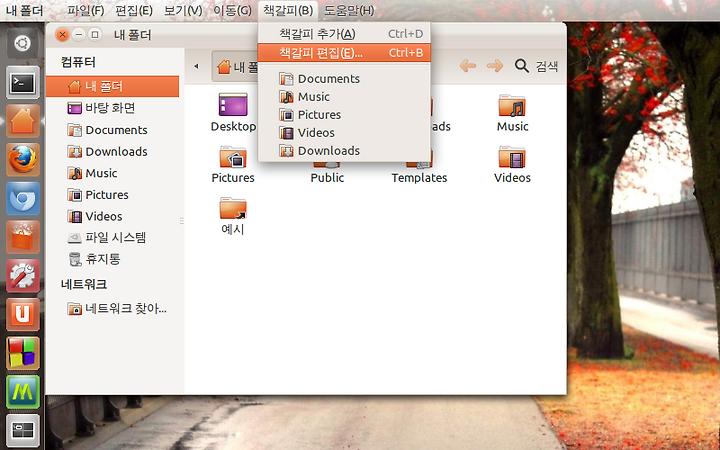720x450 pixels.
Task: Select the Public folder label
Action: (x=327, y=178)
